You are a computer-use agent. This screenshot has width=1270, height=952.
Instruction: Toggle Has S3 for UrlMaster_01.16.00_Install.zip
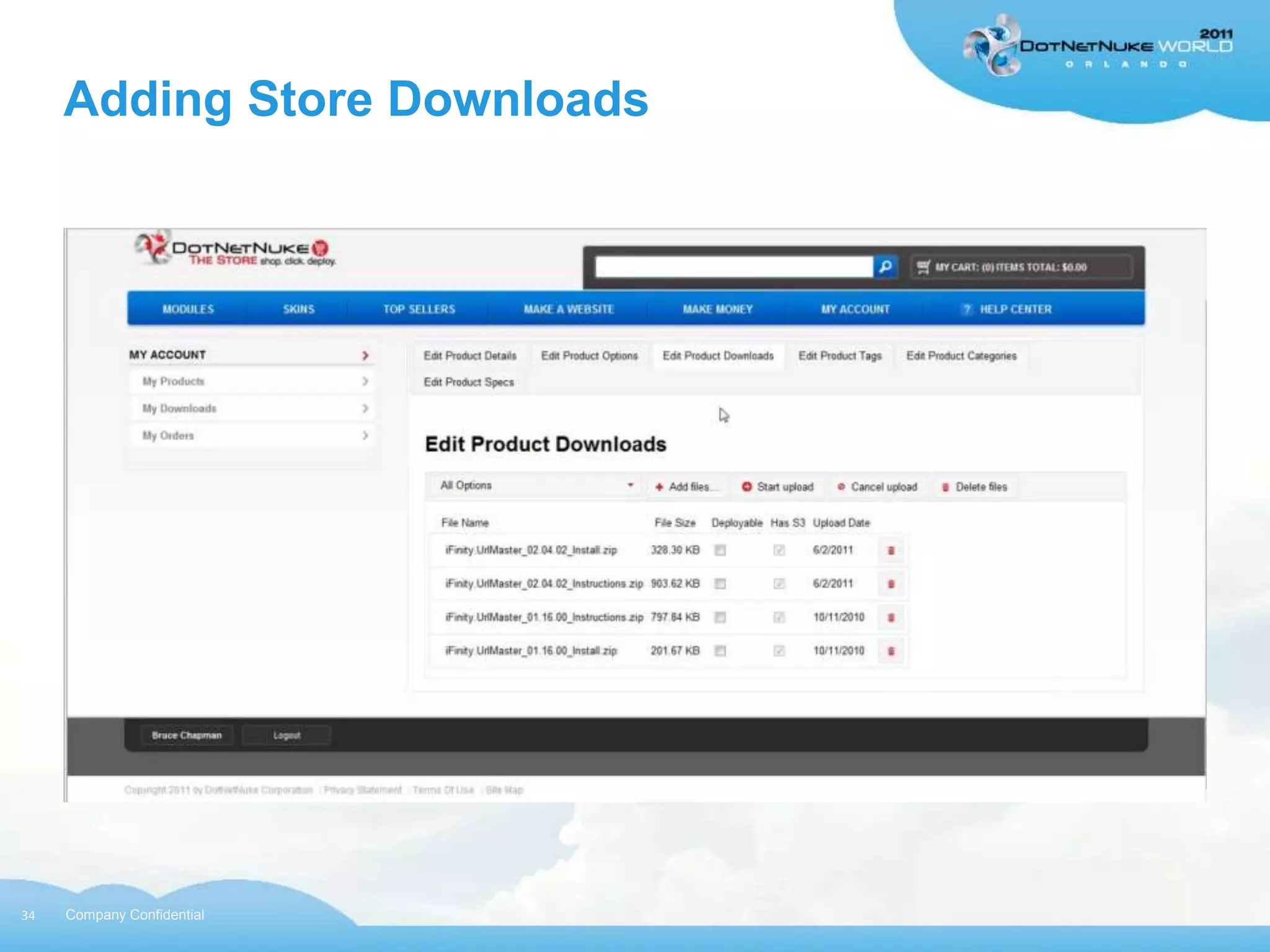779,651
